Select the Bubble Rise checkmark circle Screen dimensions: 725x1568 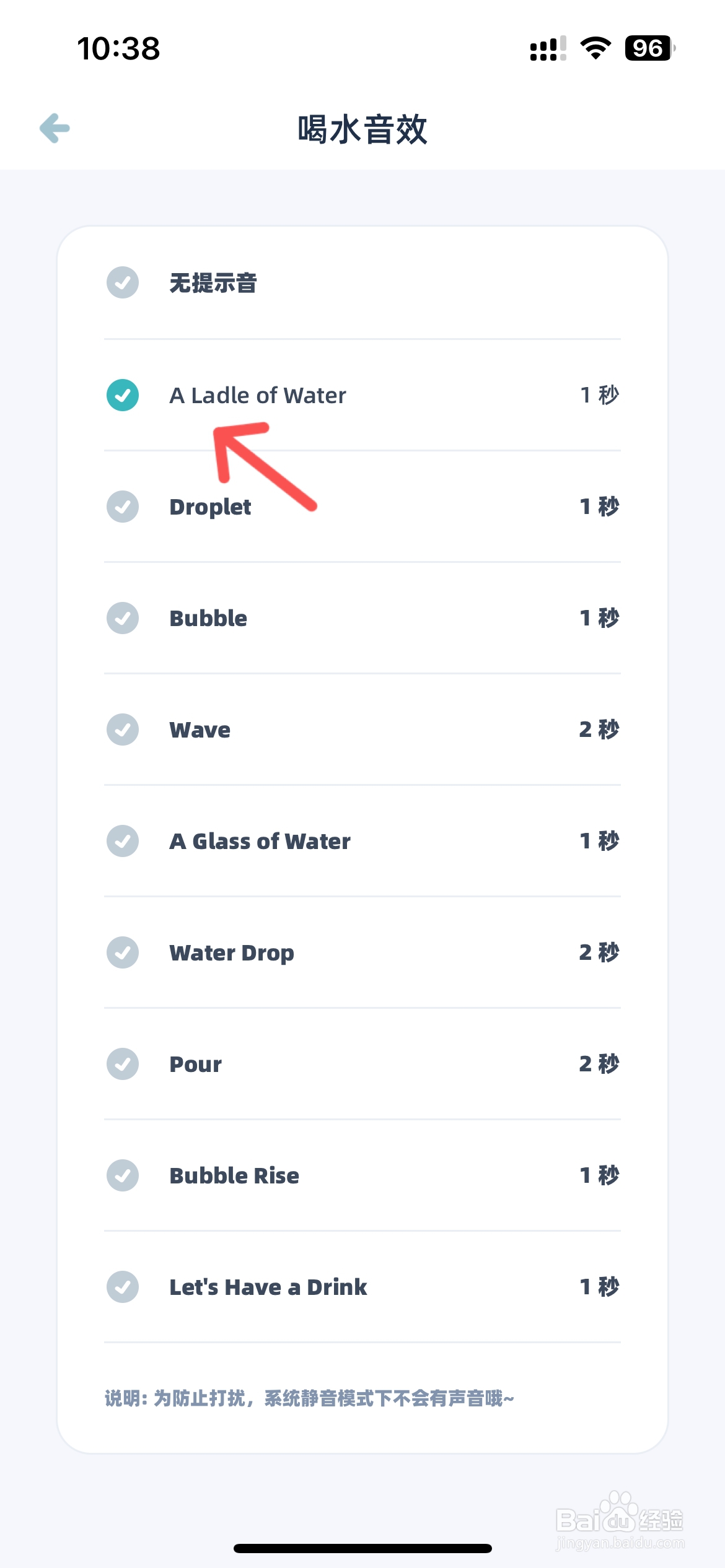click(x=123, y=1175)
